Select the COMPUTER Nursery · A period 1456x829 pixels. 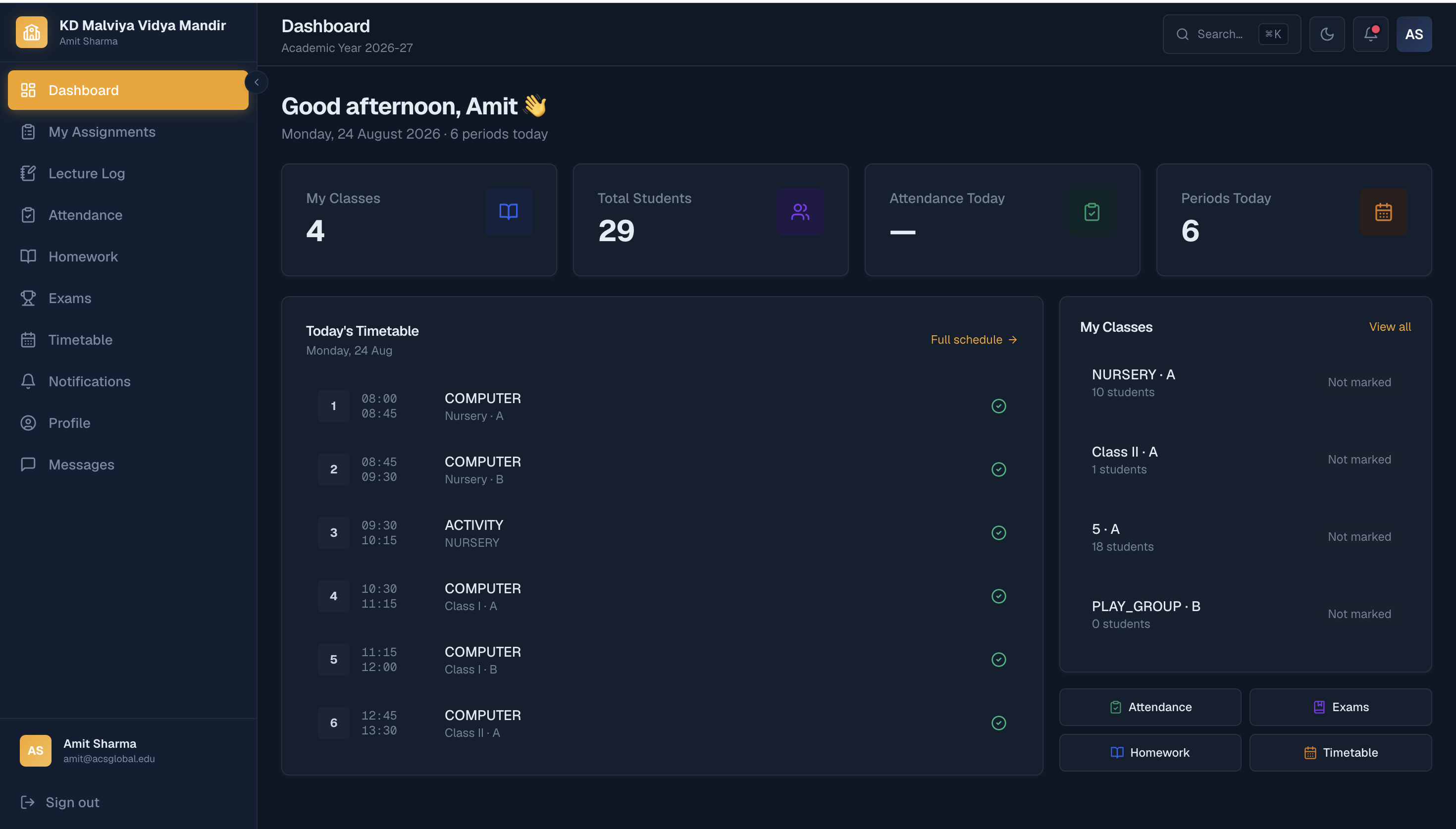(x=662, y=406)
